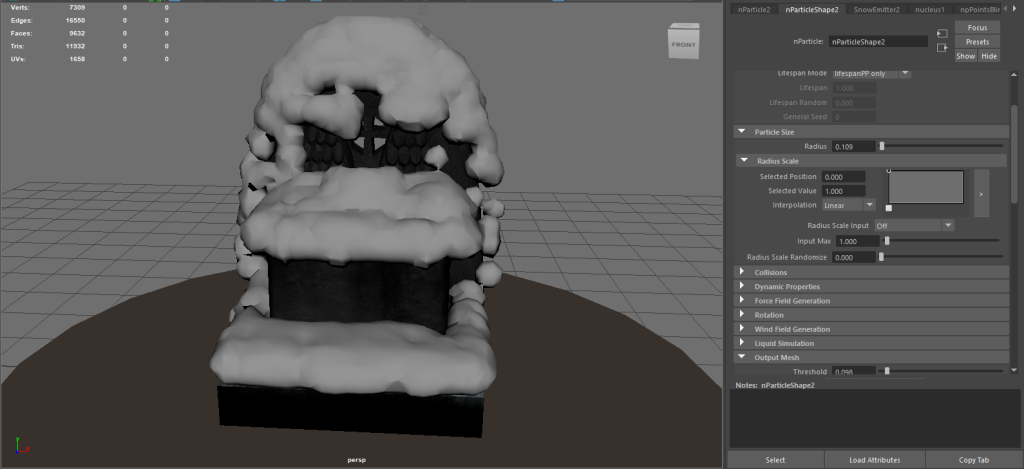The width and height of the screenshot is (1024, 469).
Task: Collapse the Radius Scale section
Action: [x=743, y=160]
